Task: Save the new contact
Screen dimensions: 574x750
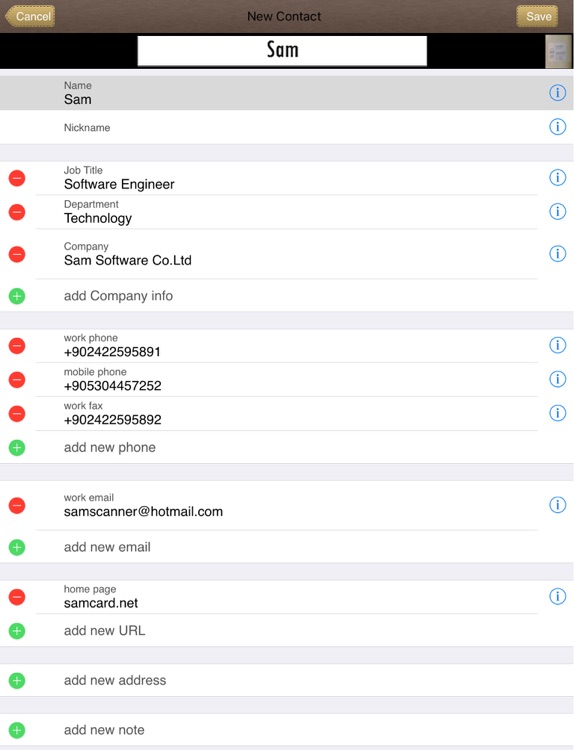Action: pyautogui.click(x=538, y=16)
